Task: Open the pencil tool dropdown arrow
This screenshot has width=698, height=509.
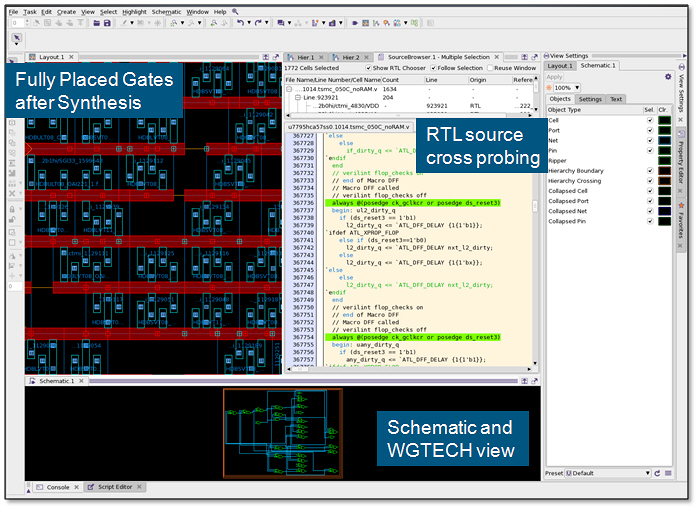Action: tap(132, 23)
